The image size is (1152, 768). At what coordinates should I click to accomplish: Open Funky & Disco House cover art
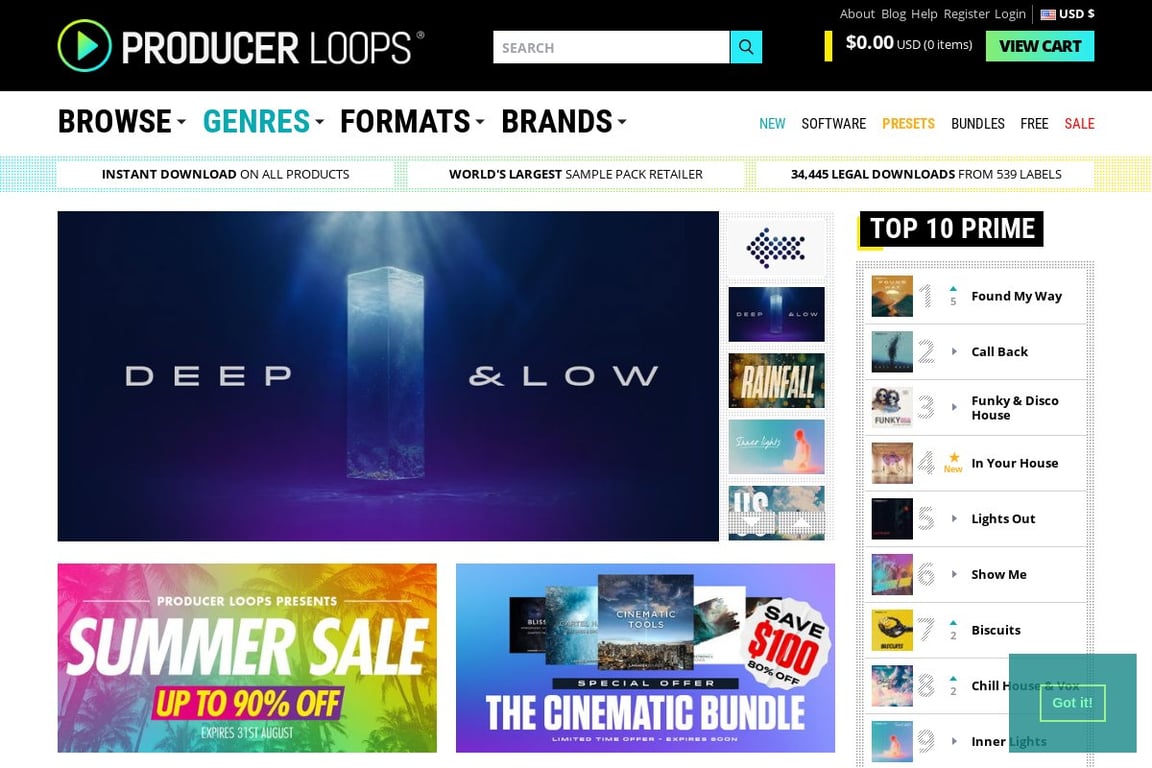[x=892, y=407]
